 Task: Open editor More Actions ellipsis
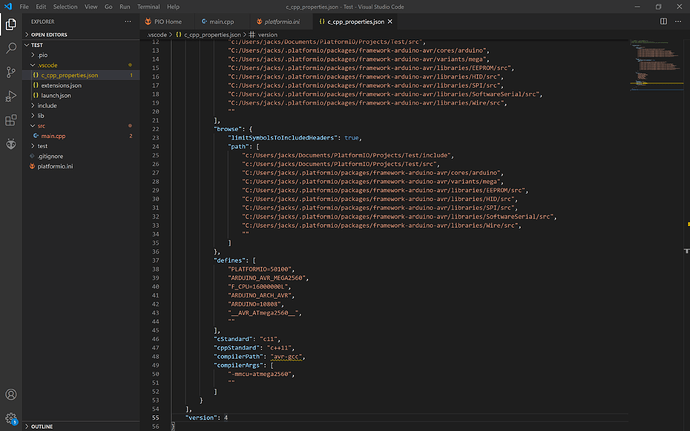pyautogui.click(x=678, y=22)
